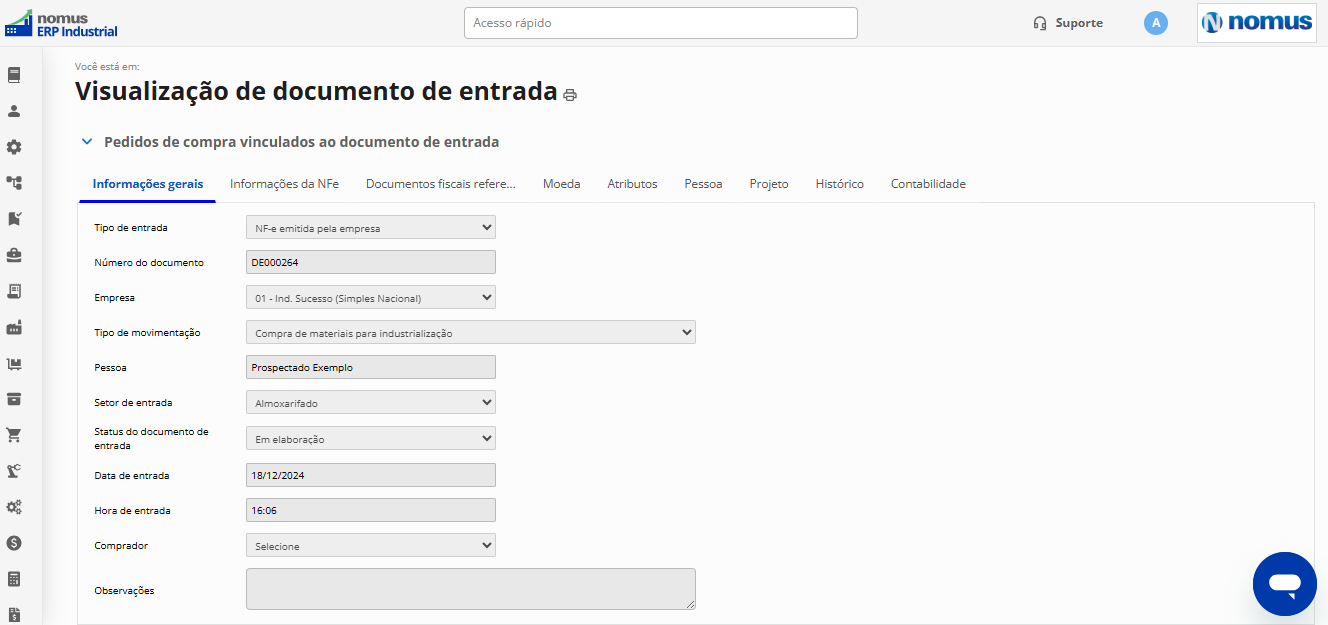The height and width of the screenshot is (625, 1328).
Task: Click the calculator sidebar icon
Action: (14, 579)
